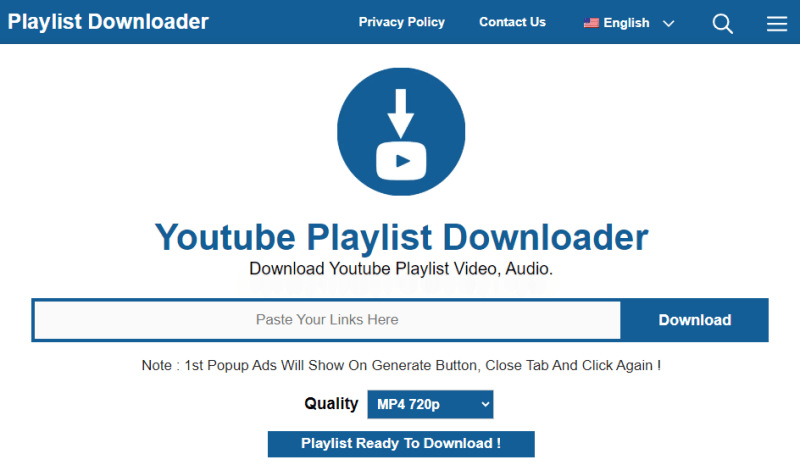Focus the Paste Your Links Here field
The image size is (800, 465).
[327, 320]
